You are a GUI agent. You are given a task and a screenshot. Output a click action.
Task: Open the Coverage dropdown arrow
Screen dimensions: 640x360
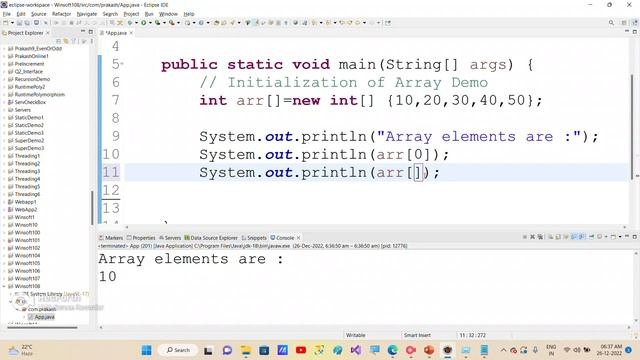pos(164,23)
